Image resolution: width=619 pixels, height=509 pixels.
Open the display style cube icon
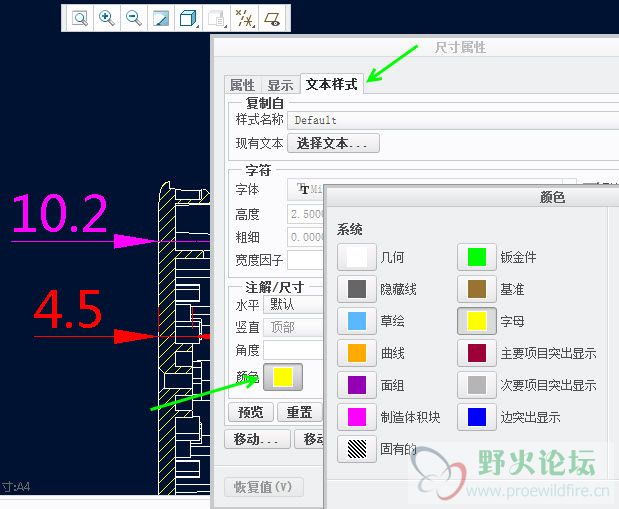(x=188, y=18)
